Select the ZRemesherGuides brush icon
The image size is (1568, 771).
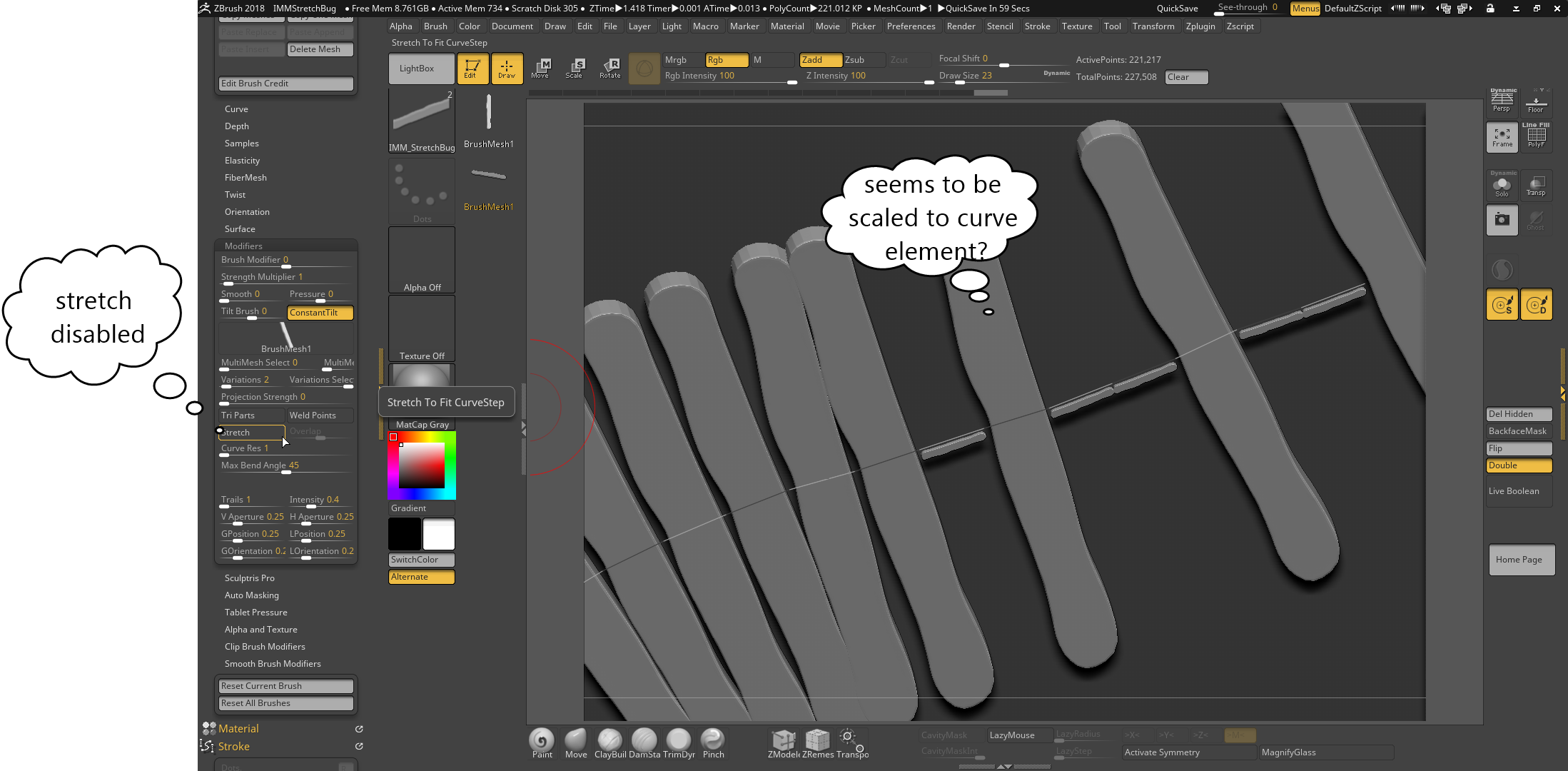coord(818,743)
